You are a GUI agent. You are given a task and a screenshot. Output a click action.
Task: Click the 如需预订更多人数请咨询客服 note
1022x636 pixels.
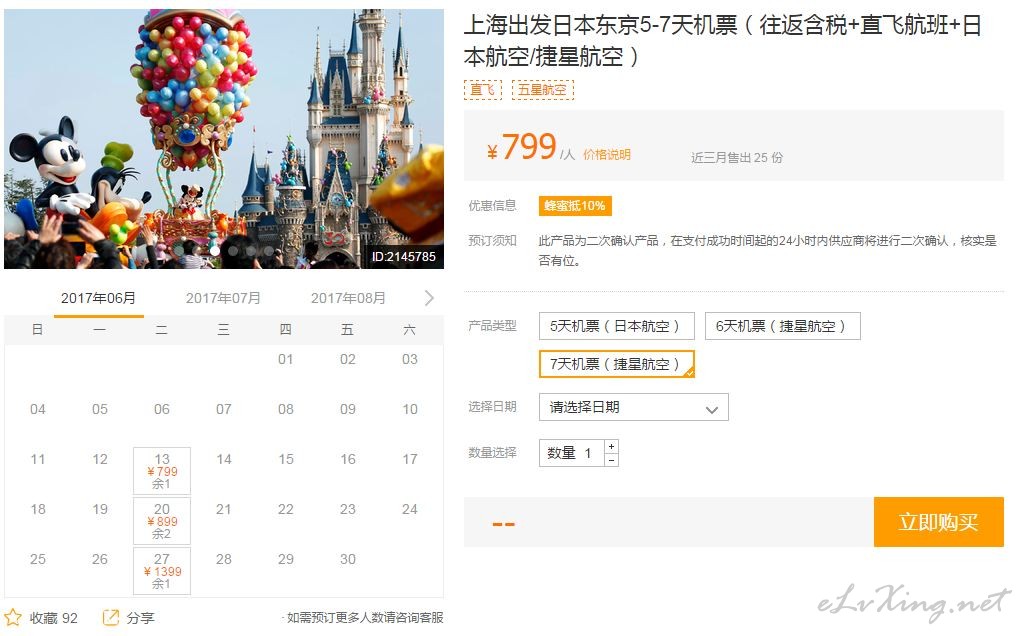coord(365,618)
